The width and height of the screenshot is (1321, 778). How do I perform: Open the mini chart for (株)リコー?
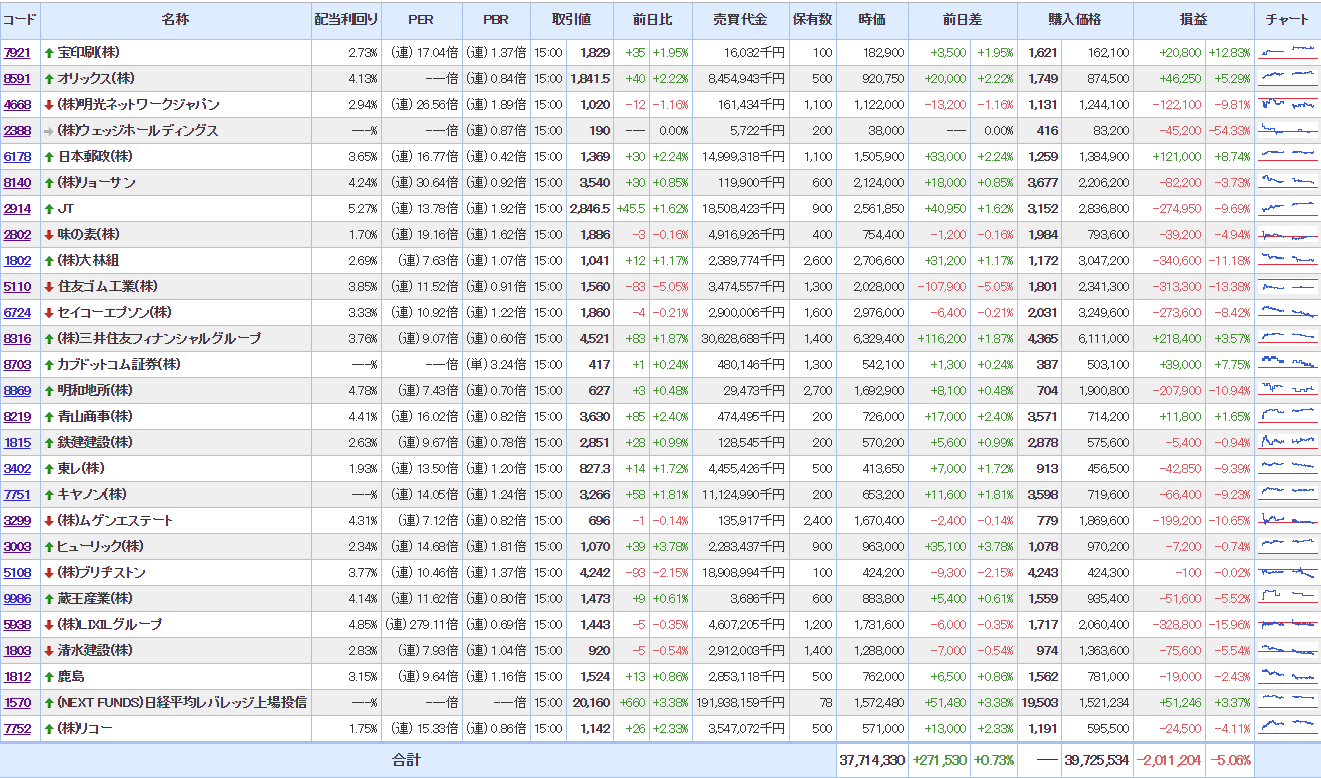point(1287,728)
